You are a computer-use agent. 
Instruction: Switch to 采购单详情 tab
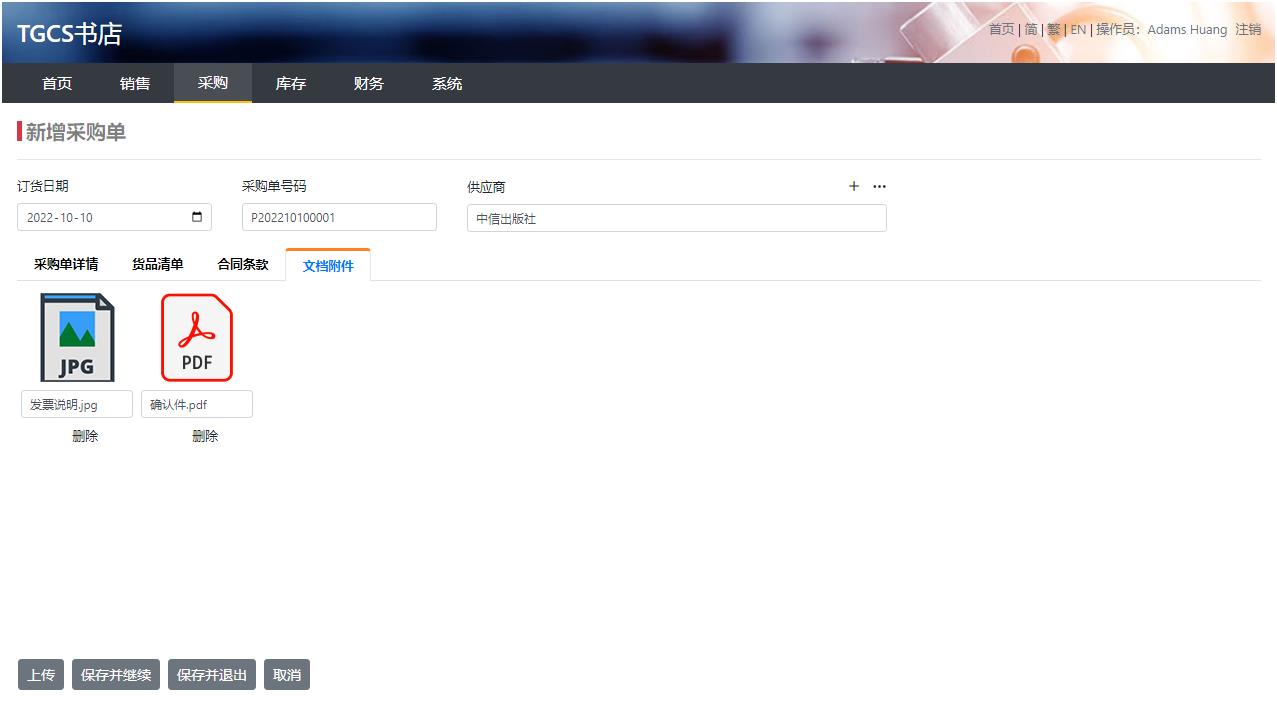click(x=66, y=265)
